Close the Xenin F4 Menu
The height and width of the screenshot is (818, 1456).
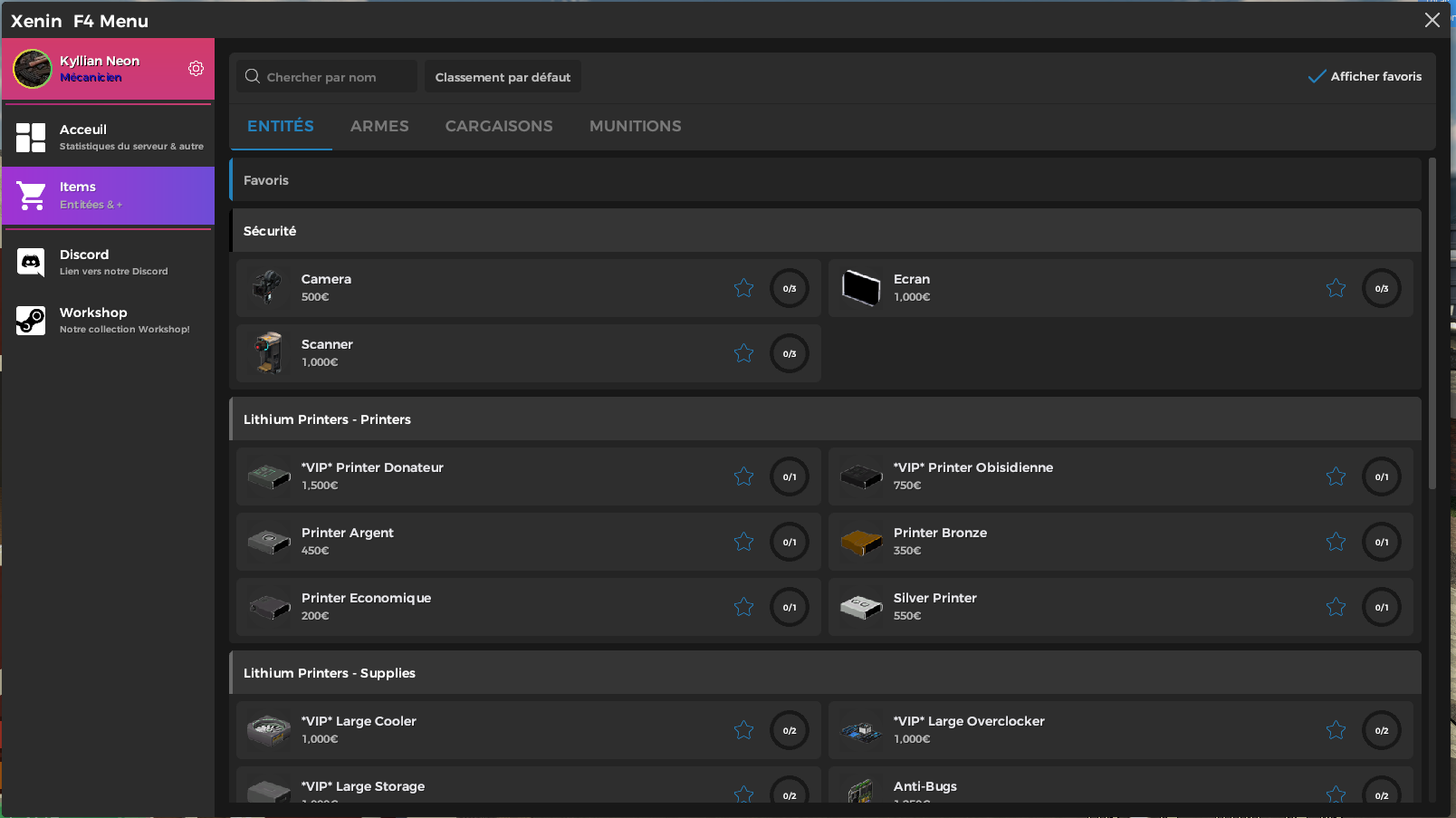[1432, 20]
